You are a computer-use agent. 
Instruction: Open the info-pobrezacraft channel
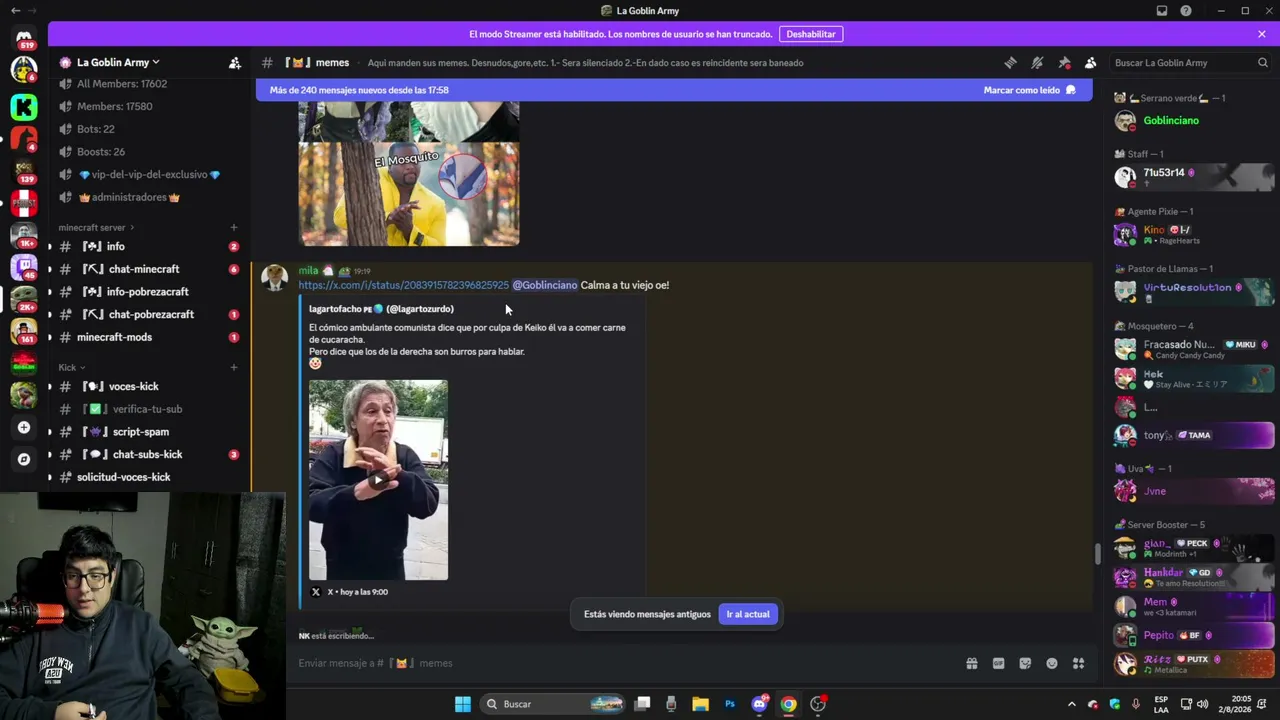tap(148, 292)
